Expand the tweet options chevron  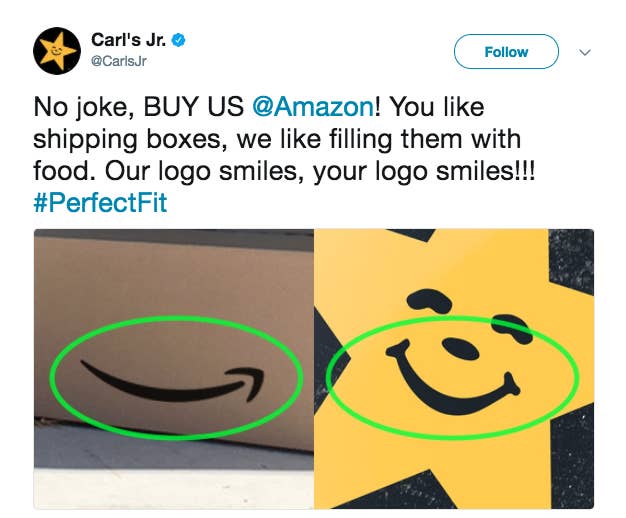[585, 52]
